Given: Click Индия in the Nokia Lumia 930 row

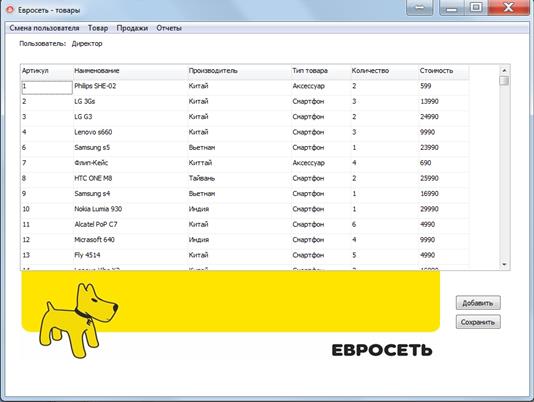Looking at the screenshot, I should point(239,209).
